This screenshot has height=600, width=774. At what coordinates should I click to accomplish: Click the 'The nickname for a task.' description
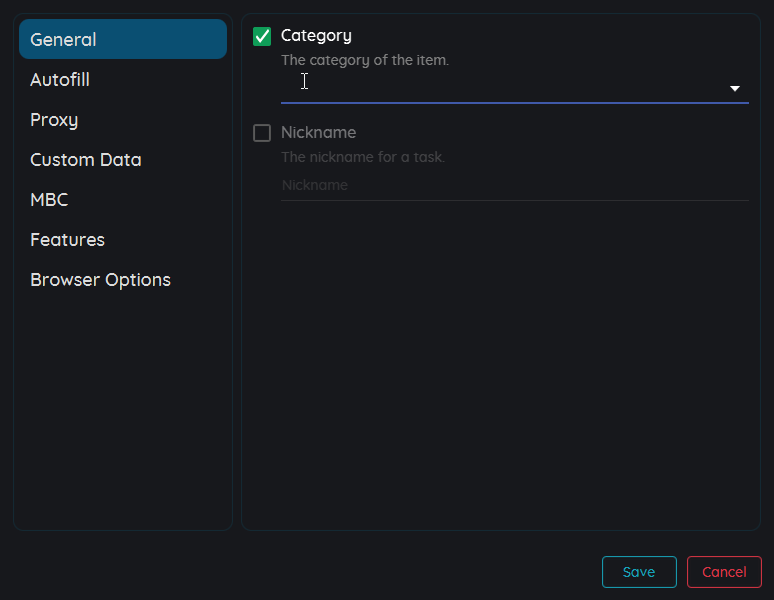click(x=363, y=157)
